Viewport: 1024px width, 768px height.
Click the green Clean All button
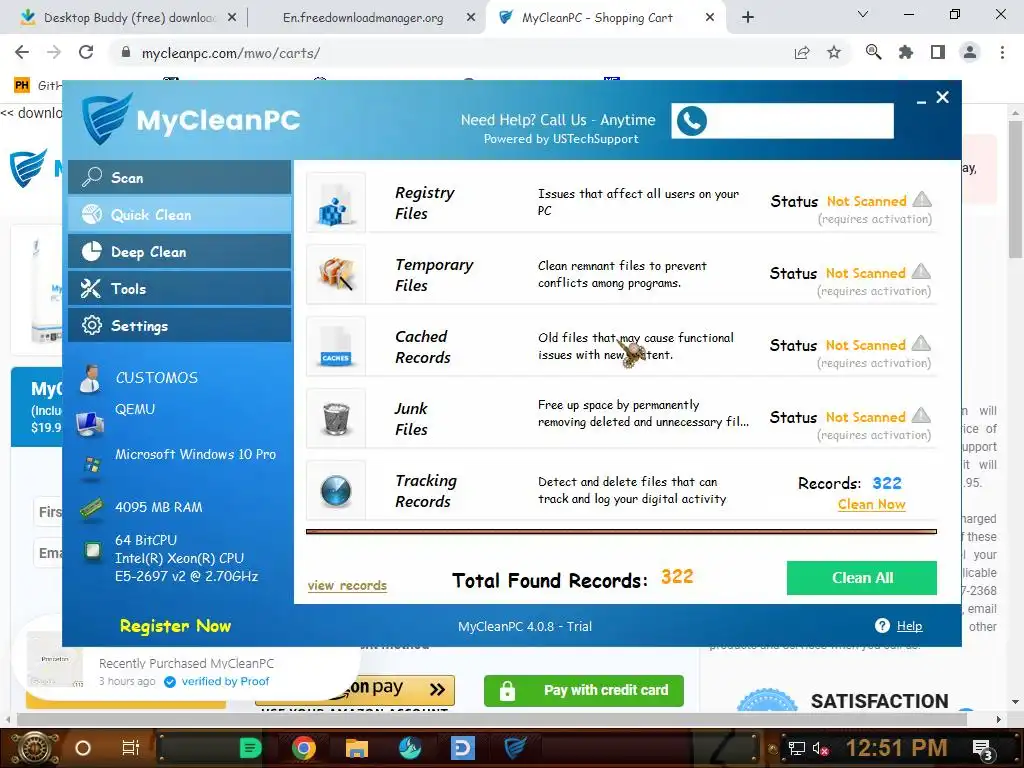[861, 578]
